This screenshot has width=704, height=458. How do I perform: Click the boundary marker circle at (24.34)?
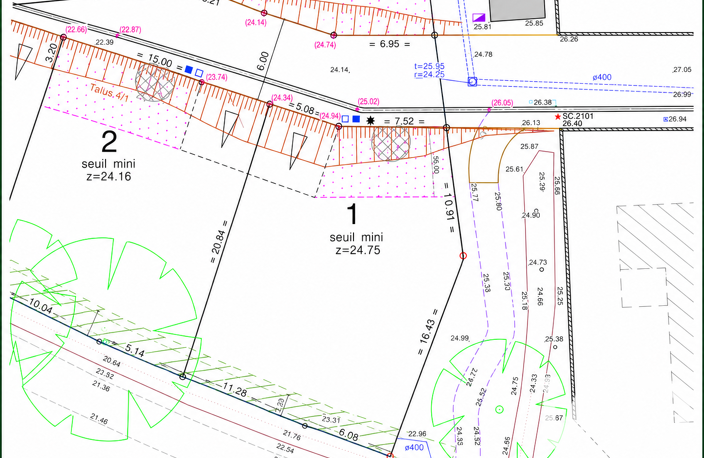270,104
